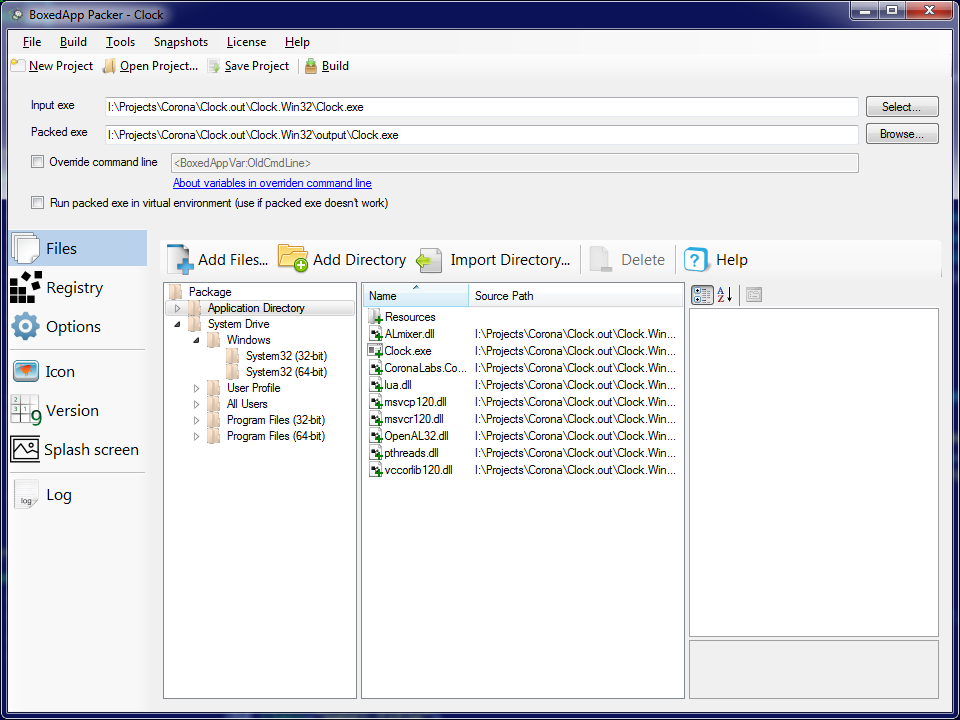Expand the Program Files (32-bit) node
The height and width of the screenshot is (720, 960).
pyautogui.click(x=197, y=420)
